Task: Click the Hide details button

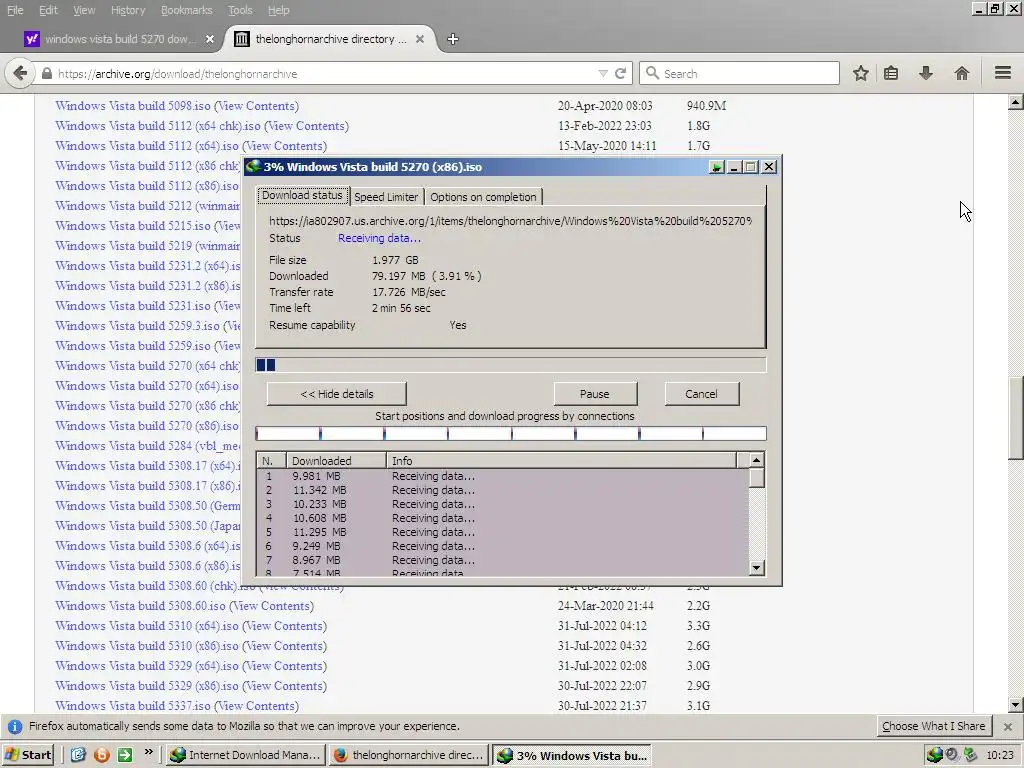Action: click(x=337, y=394)
